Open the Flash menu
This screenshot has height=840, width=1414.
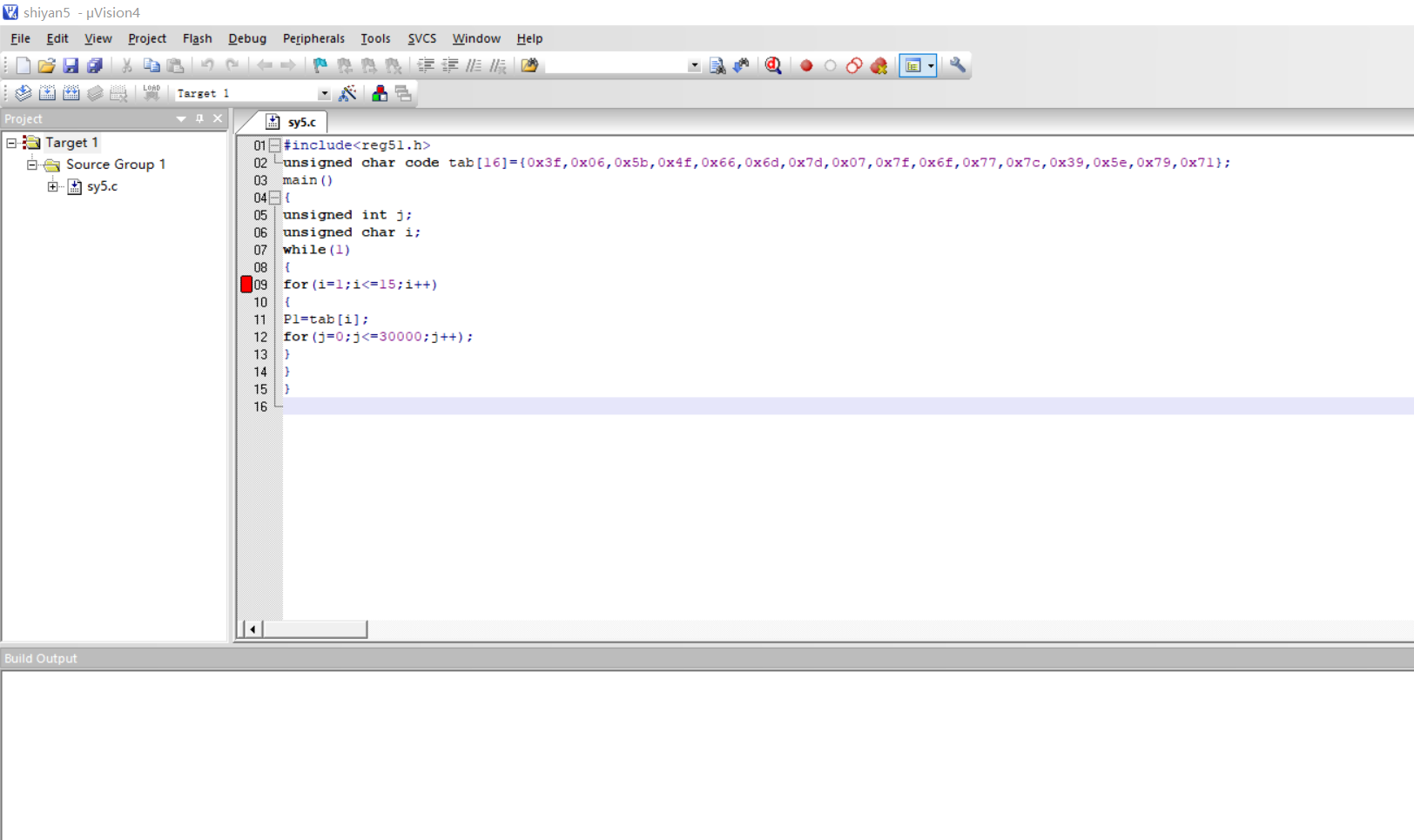(198, 38)
